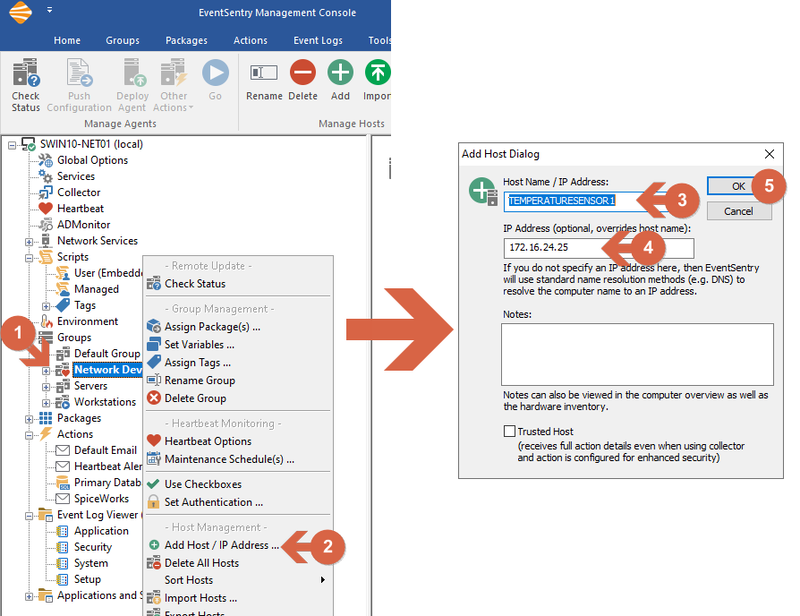Click Cancel in Add Host Dialog
This screenshot has height=616, width=800.
(x=738, y=211)
